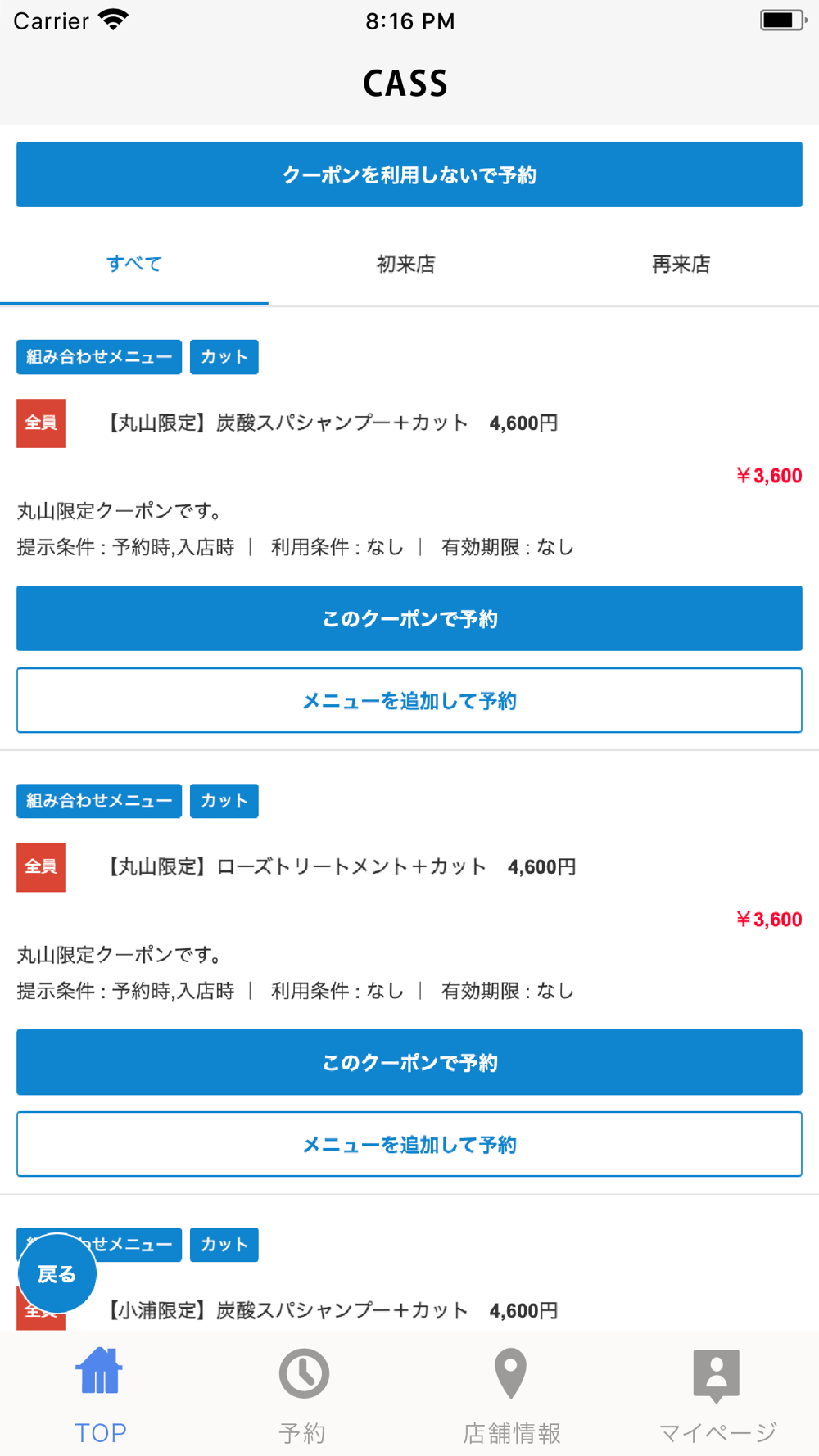Tap 全員 badge on ローズトリートメント coupon
The width and height of the screenshot is (819, 1456).
[41, 866]
